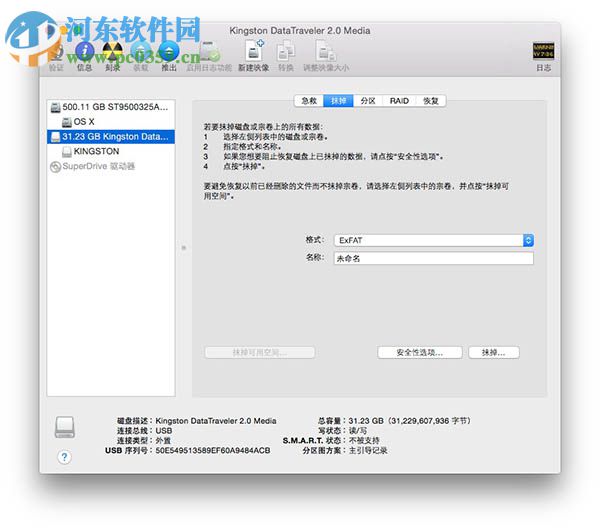The height and width of the screenshot is (530, 600).
Task: Click the 调整映像大小 (Resize Image) icon
Action: click(326, 51)
